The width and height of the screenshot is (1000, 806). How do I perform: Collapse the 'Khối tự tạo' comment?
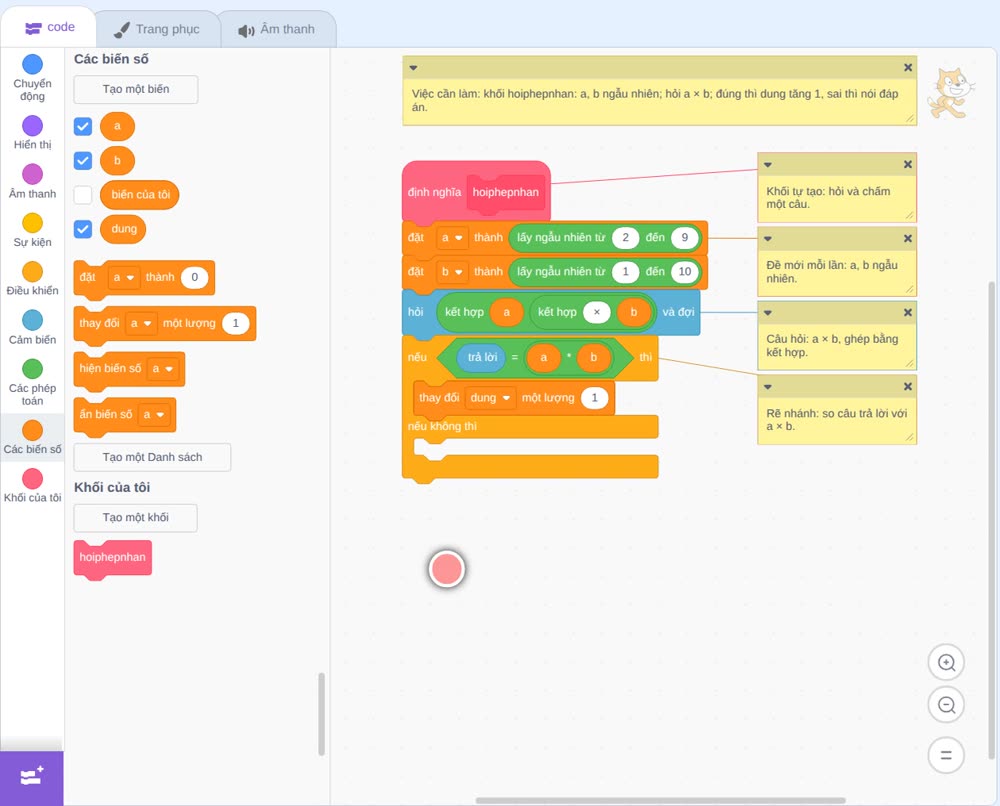click(768, 165)
